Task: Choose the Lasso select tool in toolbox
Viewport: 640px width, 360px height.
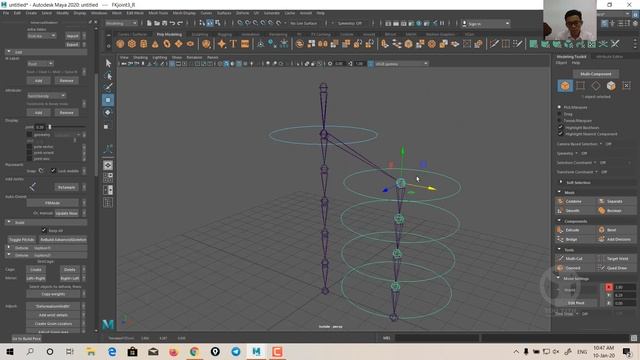Action: coord(108,76)
